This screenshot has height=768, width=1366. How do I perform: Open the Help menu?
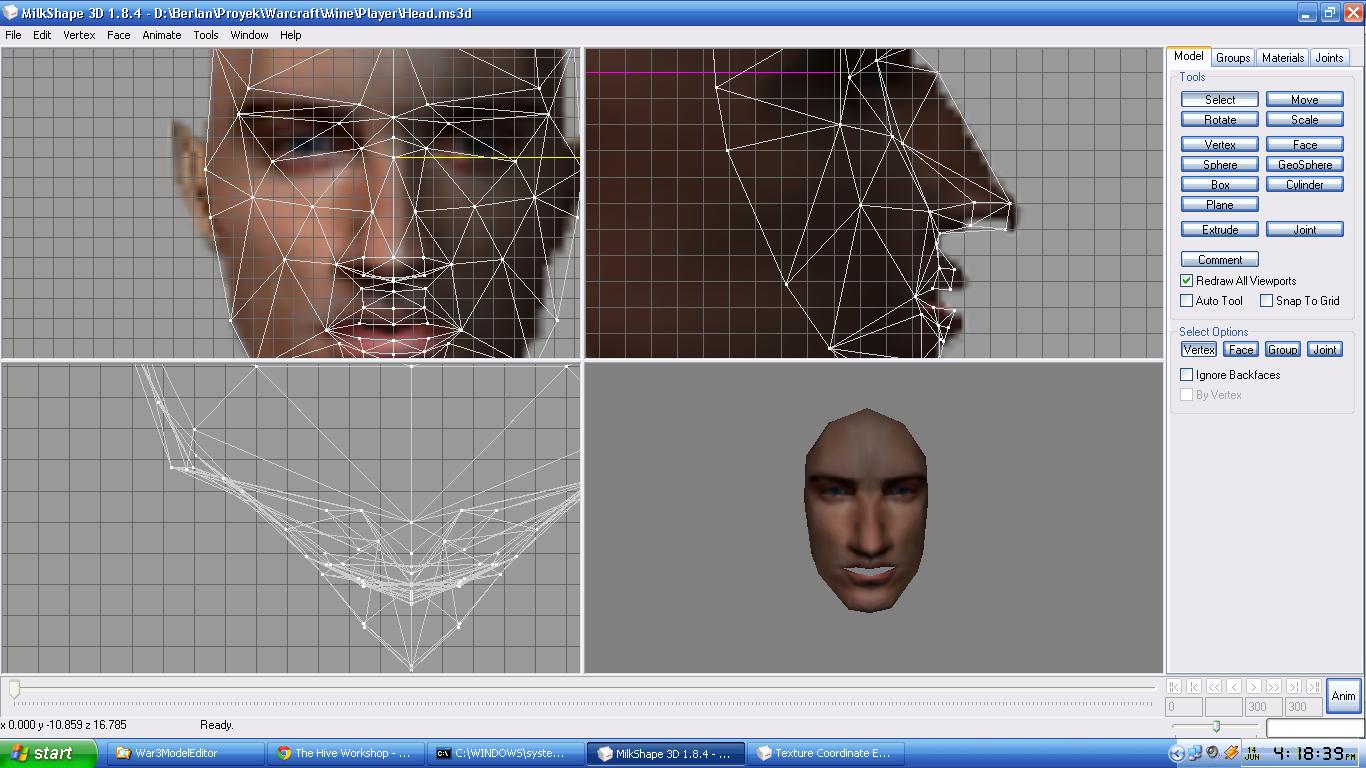(x=290, y=35)
